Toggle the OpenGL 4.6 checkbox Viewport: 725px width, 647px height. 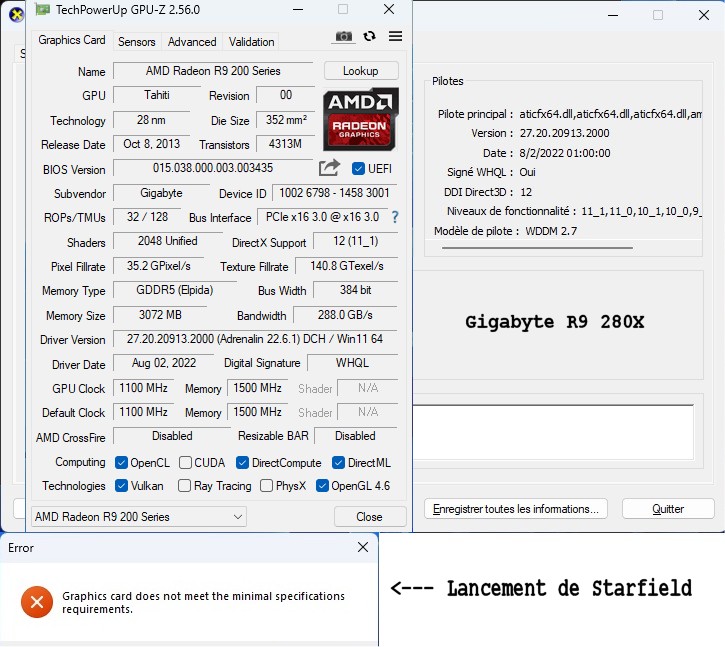coord(322,485)
